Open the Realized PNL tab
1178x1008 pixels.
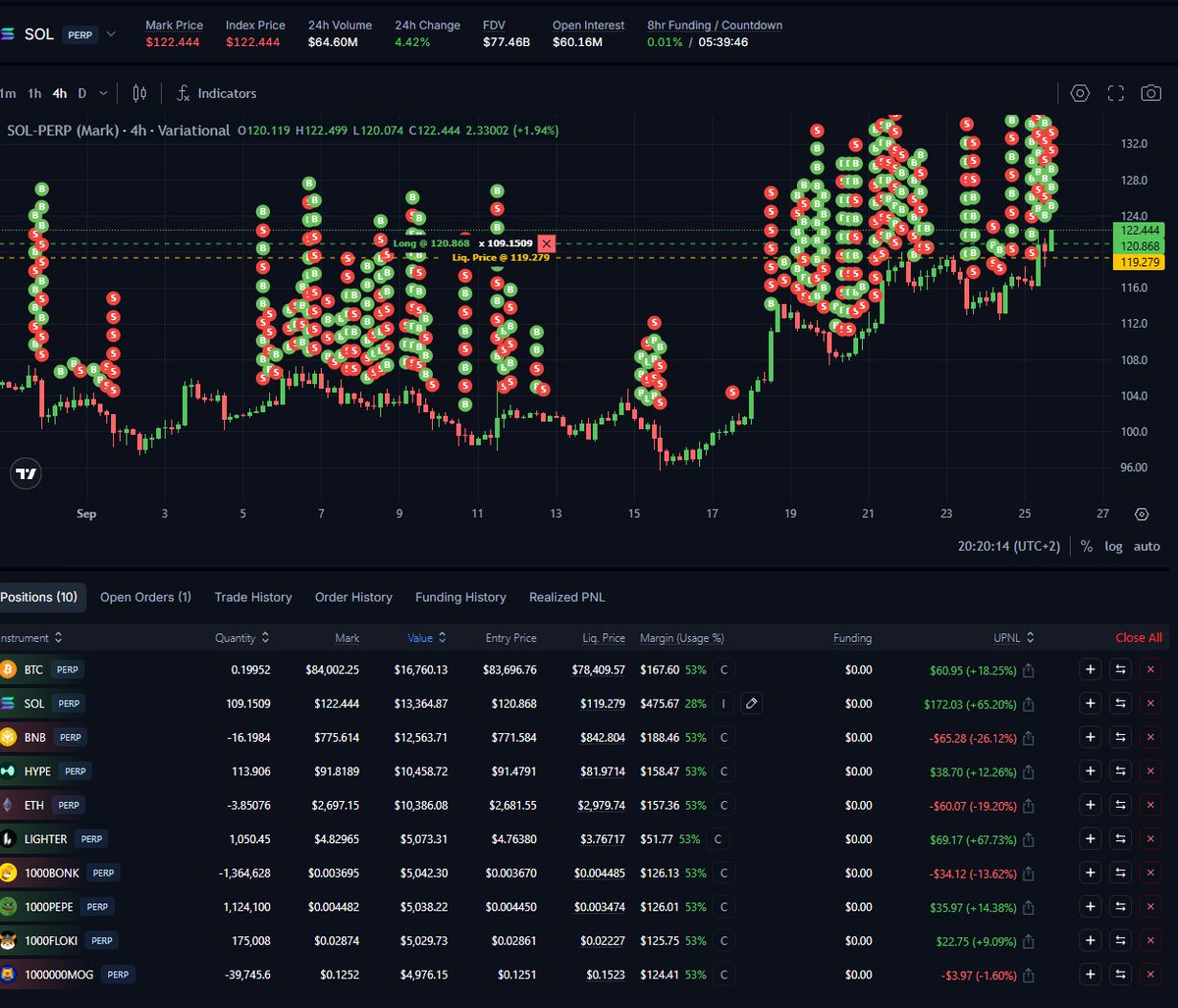(x=567, y=597)
